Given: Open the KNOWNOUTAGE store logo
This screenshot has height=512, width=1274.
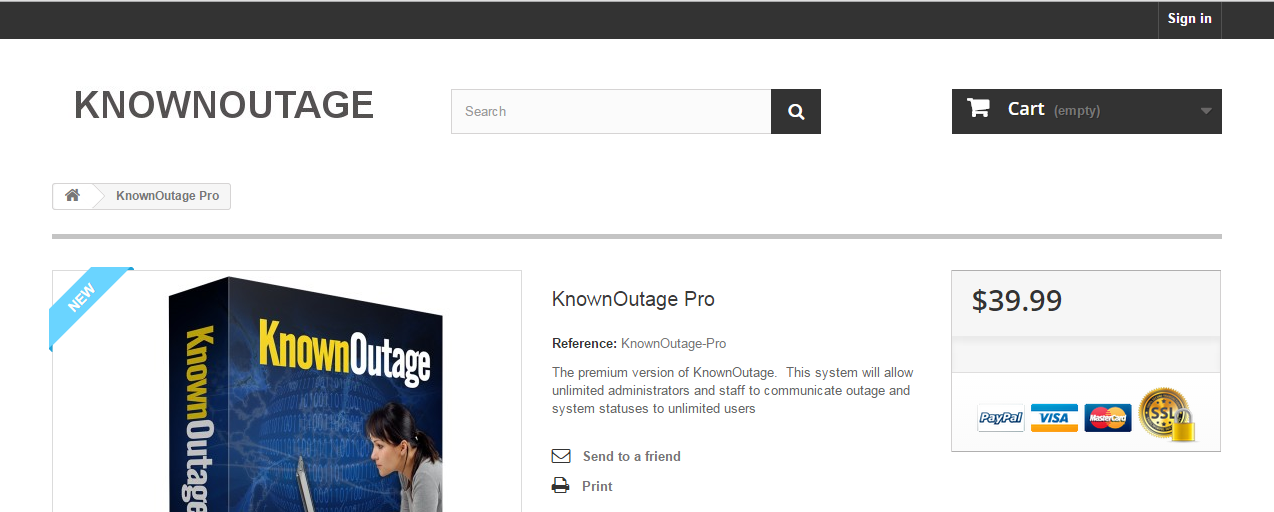Looking at the screenshot, I should pyautogui.click(x=224, y=105).
